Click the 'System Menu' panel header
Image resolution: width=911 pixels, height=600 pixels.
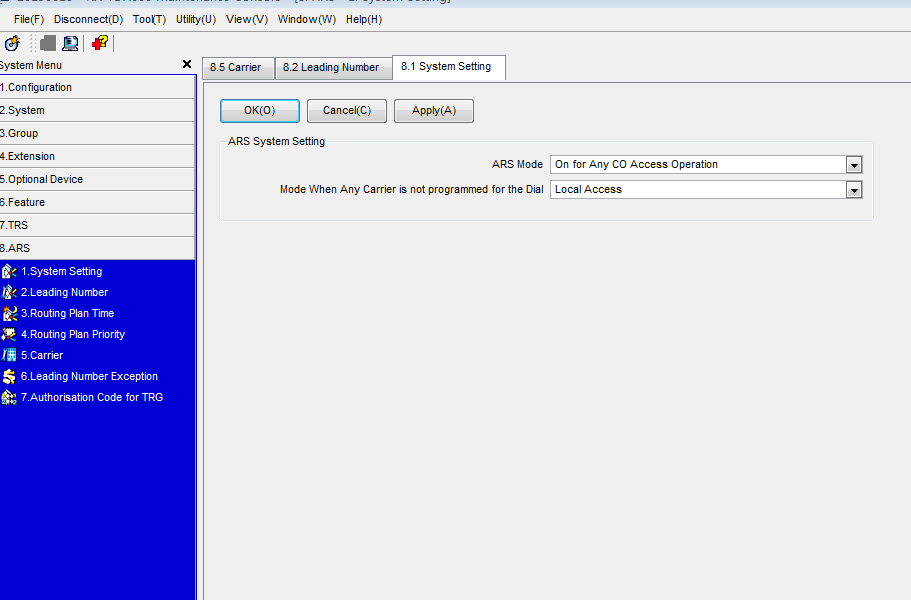click(31, 65)
